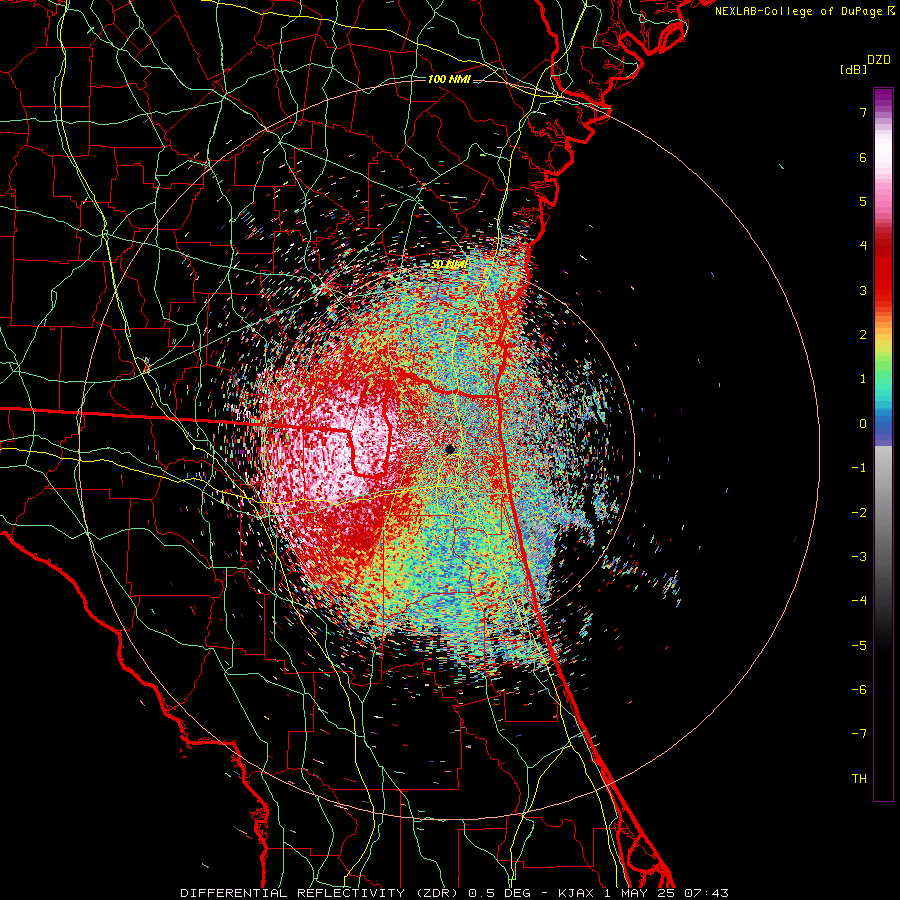Viewport: 900px width, 900px height.
Task: Click the '0' value on the color scale
Action: pos(863,424)
